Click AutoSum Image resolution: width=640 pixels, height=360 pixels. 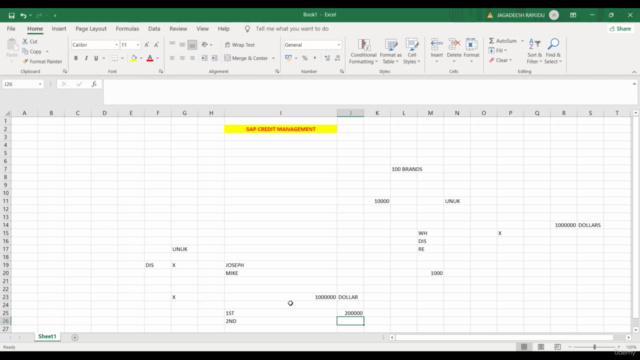(x=503, y=41)
